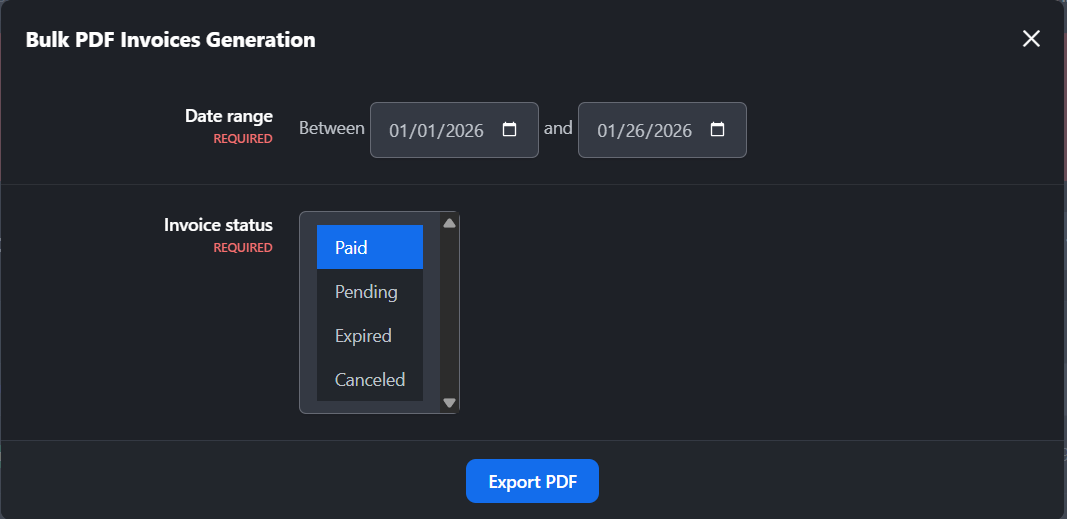Screen dimensions: 1067x519
Task: Click the Bulk PDF Invoices Generation title
Action: click(170, 39)
